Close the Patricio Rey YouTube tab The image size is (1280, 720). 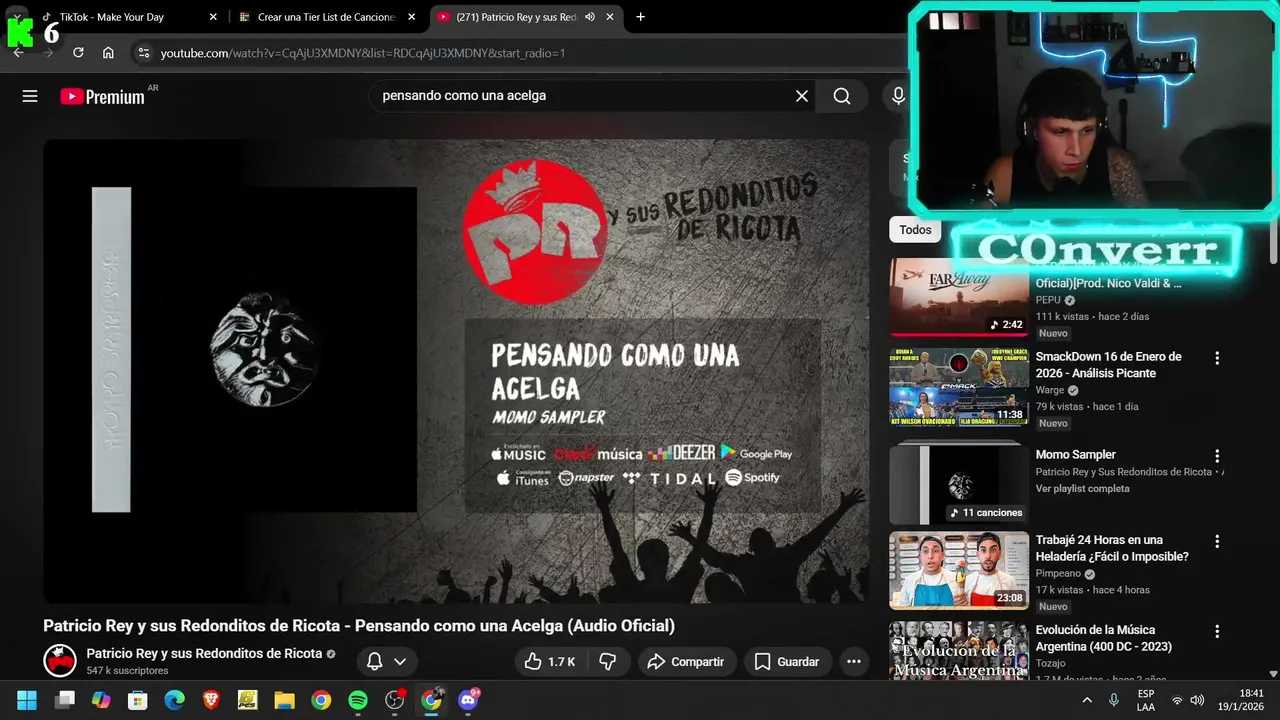[x=609, y=17]
